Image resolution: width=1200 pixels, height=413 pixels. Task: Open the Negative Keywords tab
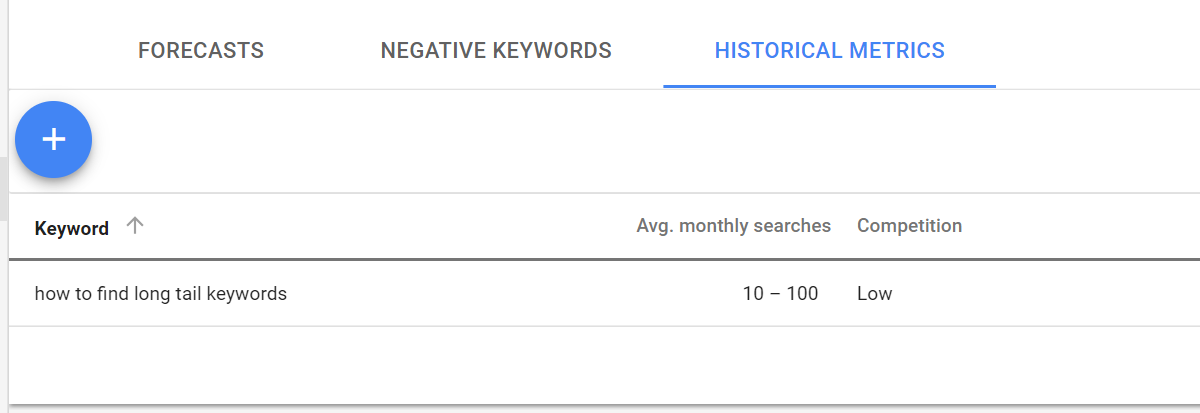point(496,50)
